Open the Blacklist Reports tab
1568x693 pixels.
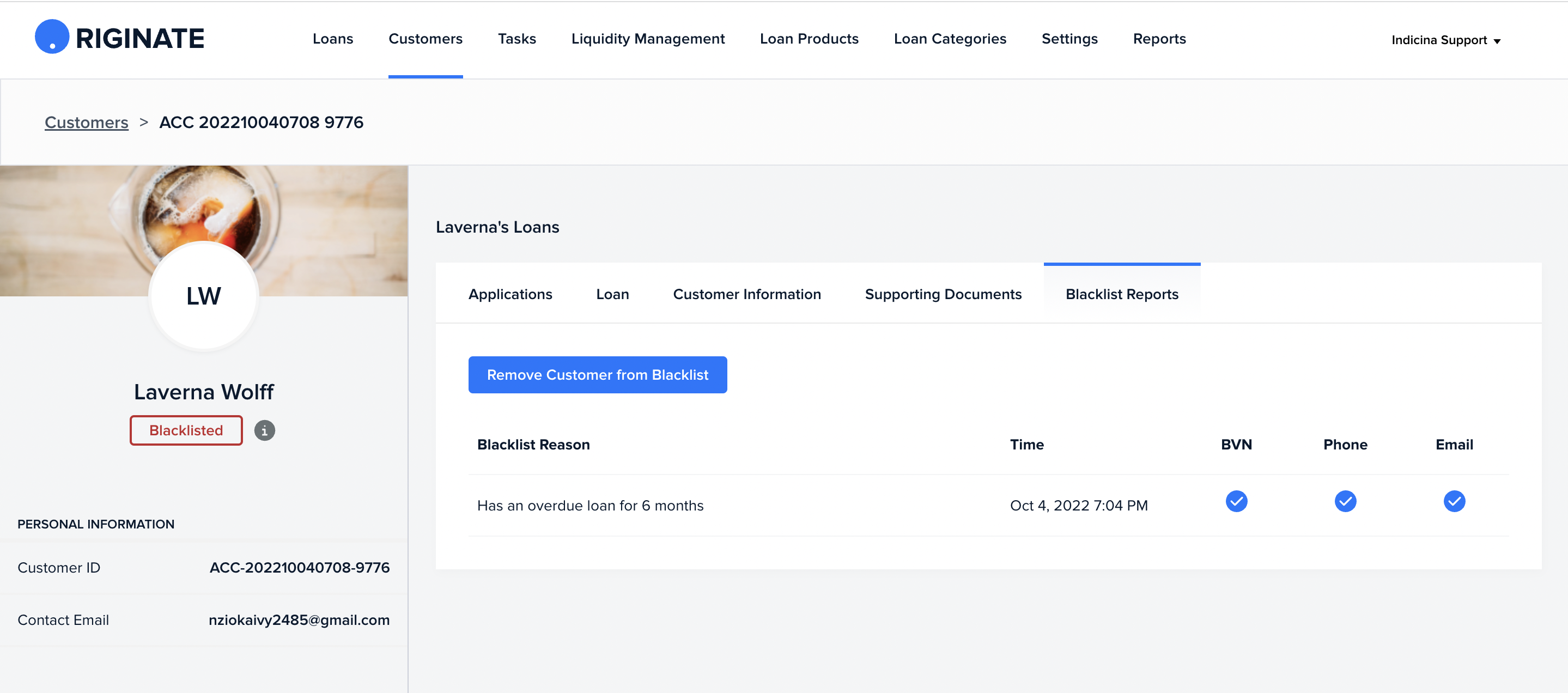[1122, 294]
